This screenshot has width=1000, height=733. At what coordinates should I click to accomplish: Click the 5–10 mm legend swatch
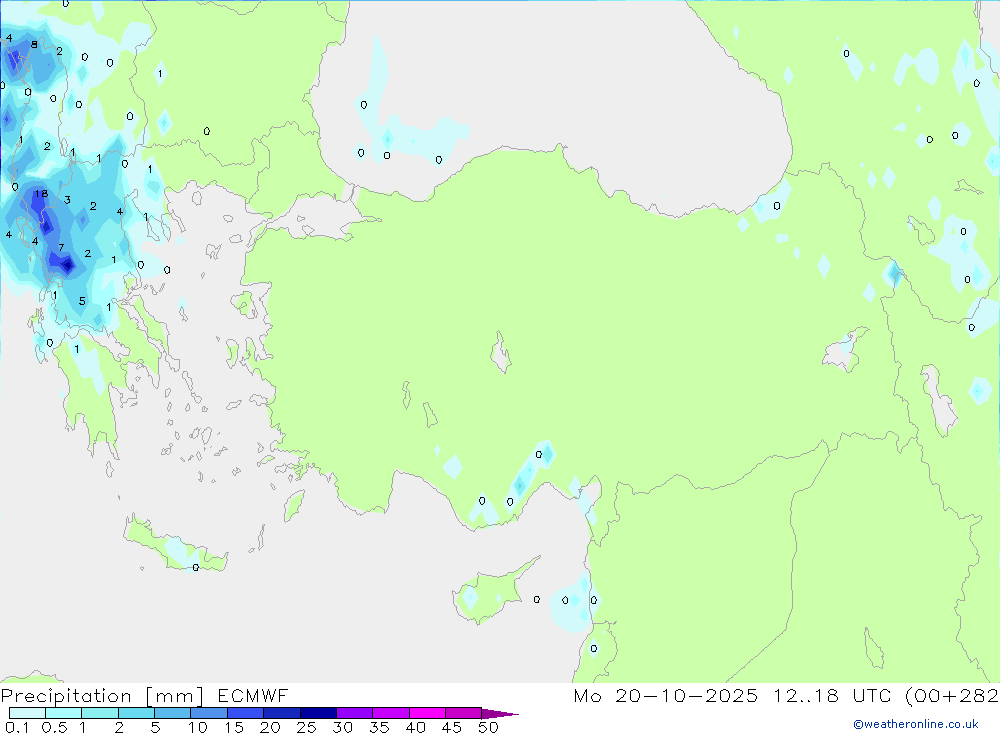pyautogui.click(x=172, y=713)
